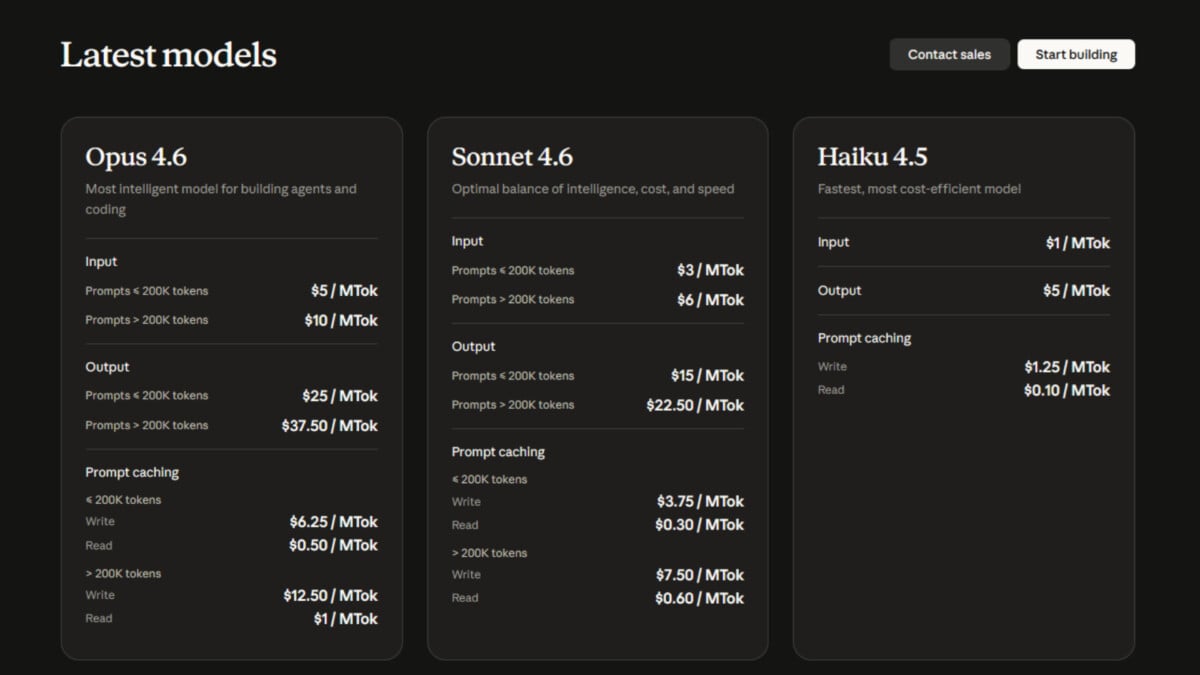Click the Output label in the Haiku 4.5 card
The width and height of the screenshot is (1200, 675).
(839, 290)
